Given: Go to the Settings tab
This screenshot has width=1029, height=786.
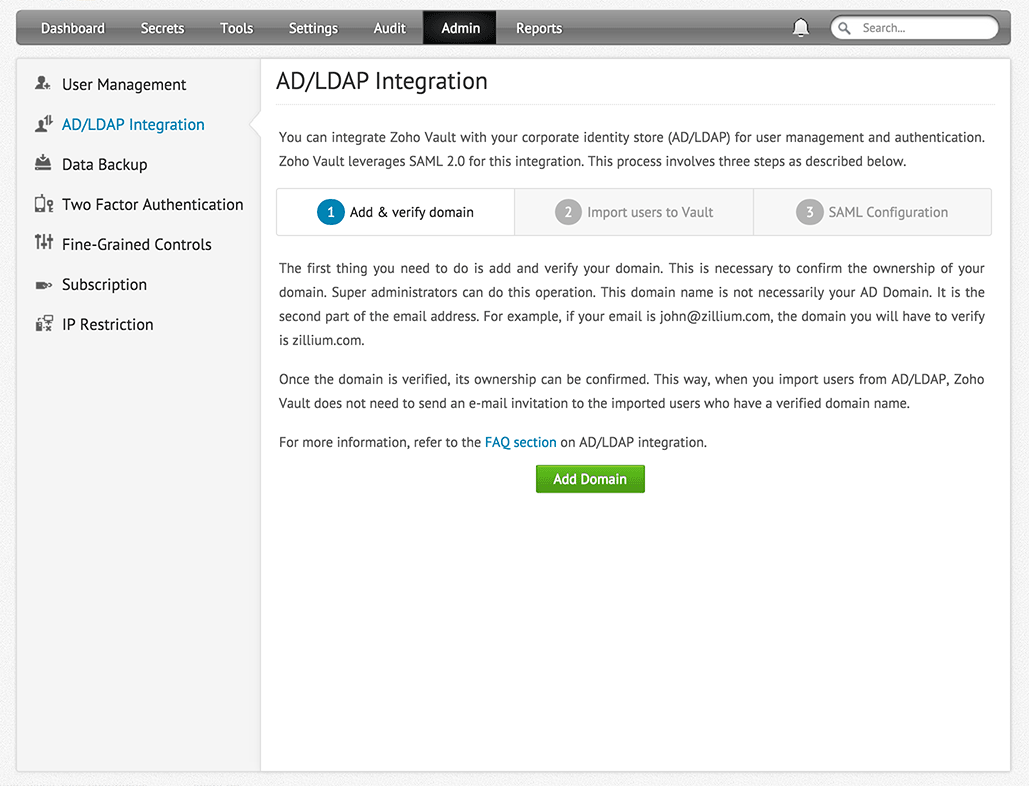Looking at the screenshot, I should (313, 28).
